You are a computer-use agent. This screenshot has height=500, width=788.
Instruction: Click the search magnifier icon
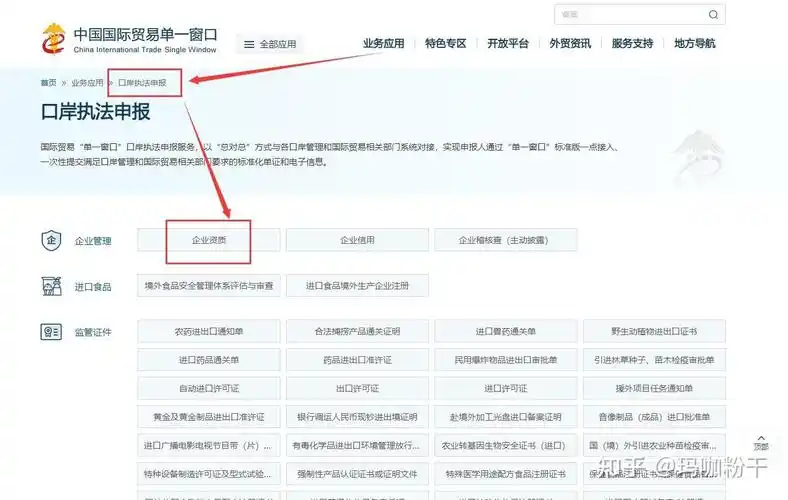pyautogui.click(x=713, y=15)
